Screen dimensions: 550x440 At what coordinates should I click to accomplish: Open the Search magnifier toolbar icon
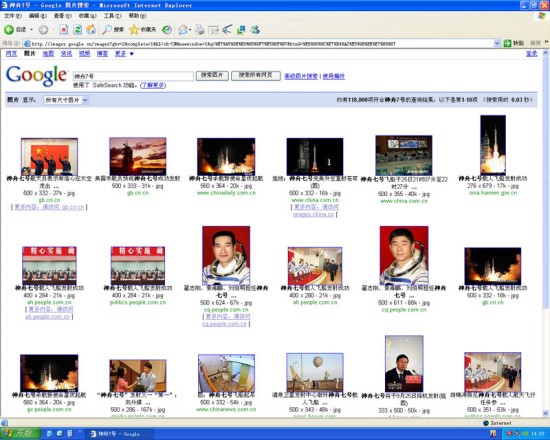tap(107, 30)
